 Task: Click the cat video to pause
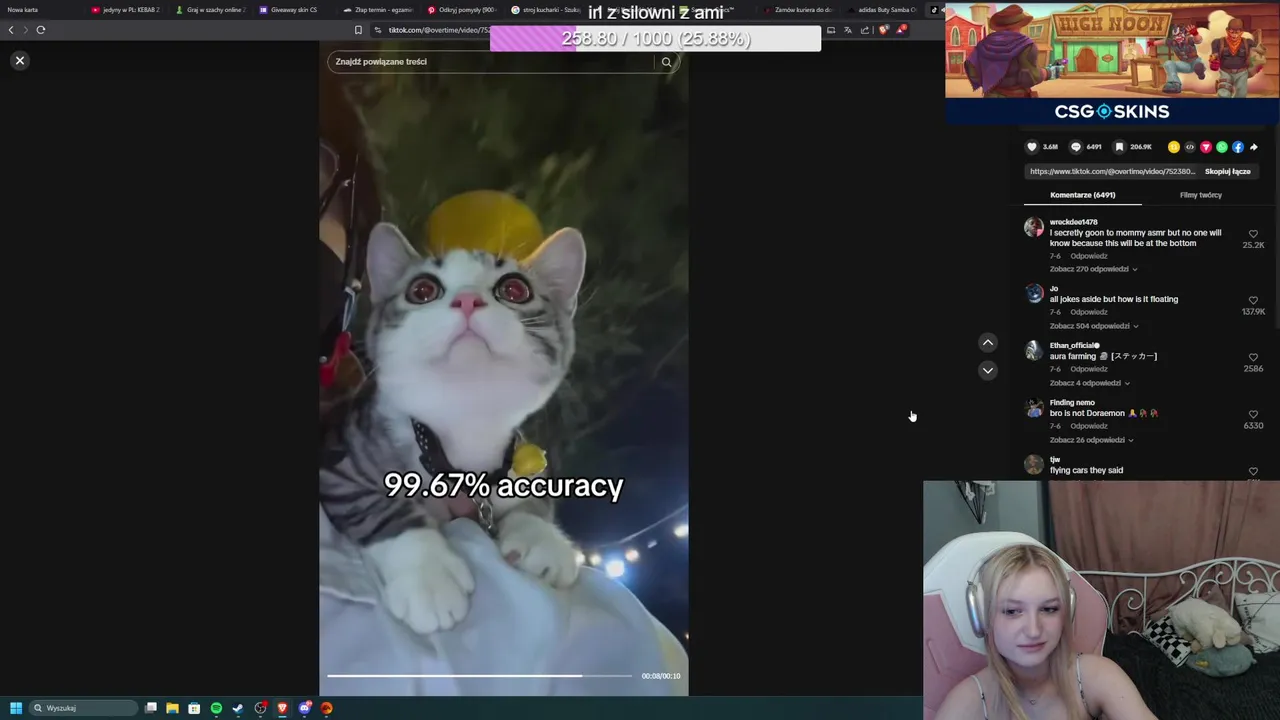503,368
